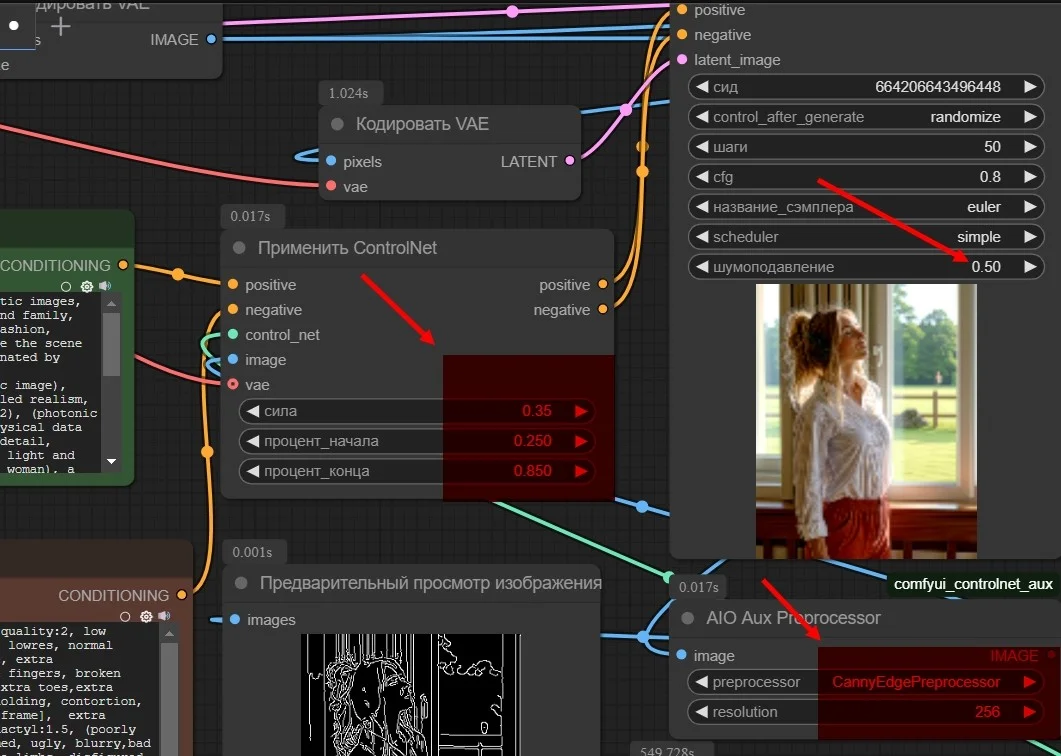The image size is (1061, 756).
Task: Increase процент_конца with its right arrow
Action: [x=581, y=471]
